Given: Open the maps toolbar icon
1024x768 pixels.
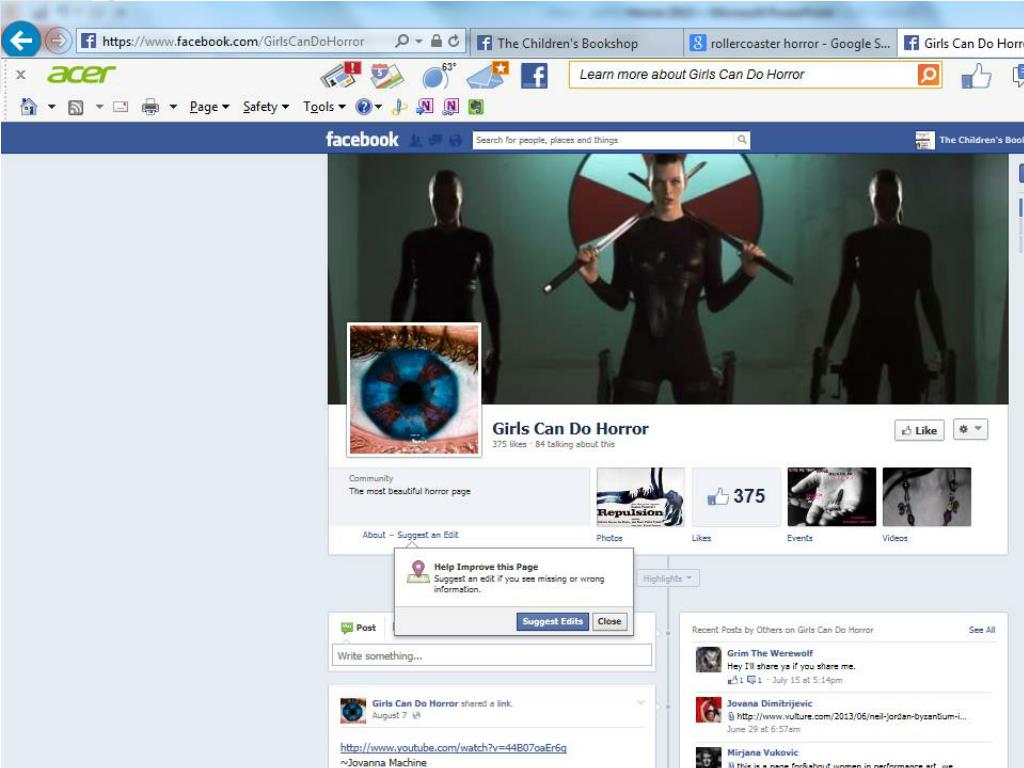Looking at the screenshot, I should tap(387, 76).
